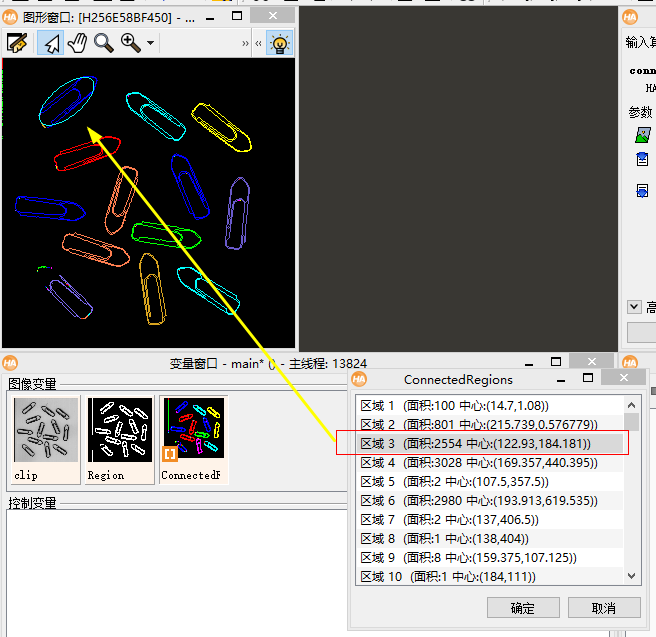Image resolution: width=656 pixels, height=637 pixels.
Task: Expand the advanced section chevron in operator panel
Action: pos(634,307)
